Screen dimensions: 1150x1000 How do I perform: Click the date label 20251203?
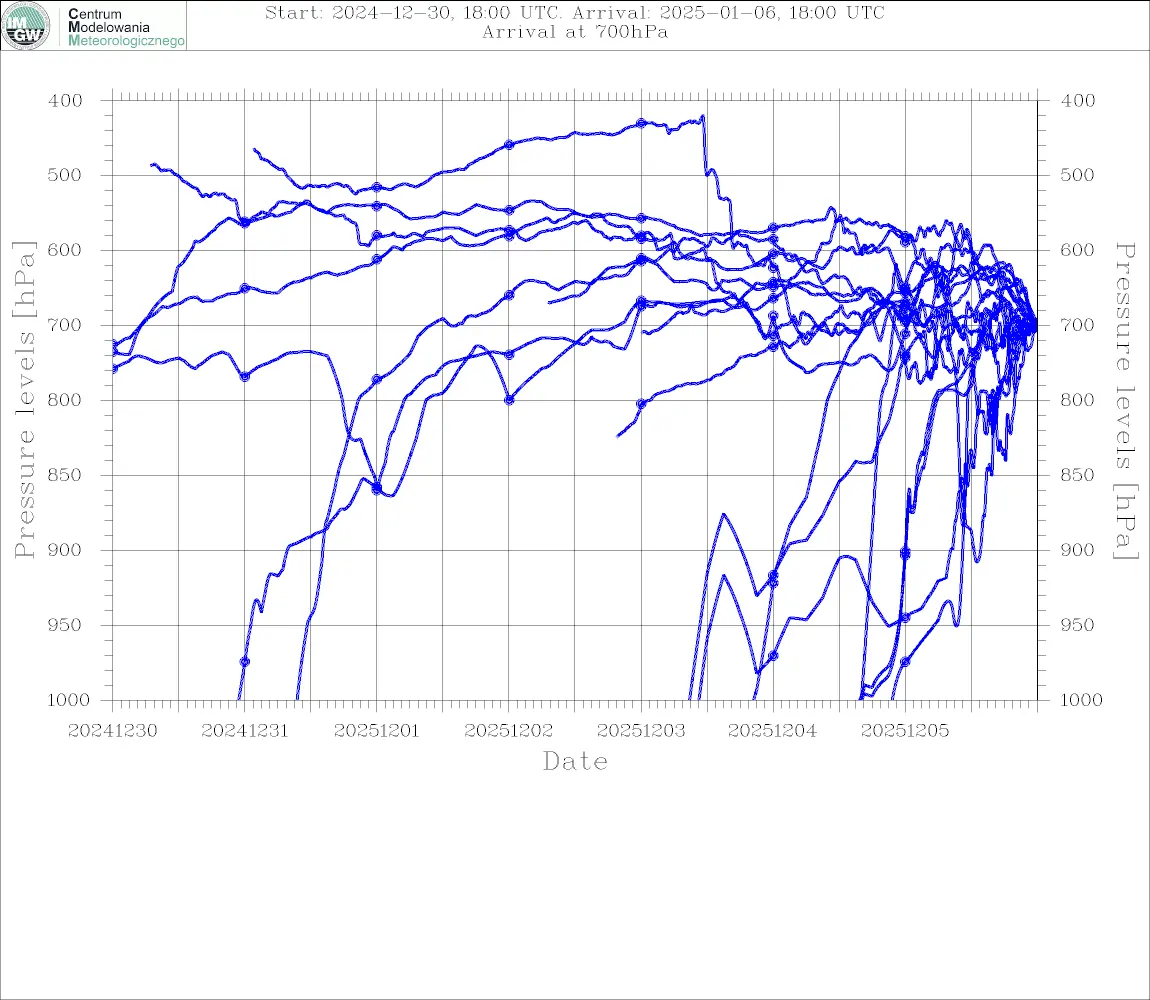tap(641, 731)
